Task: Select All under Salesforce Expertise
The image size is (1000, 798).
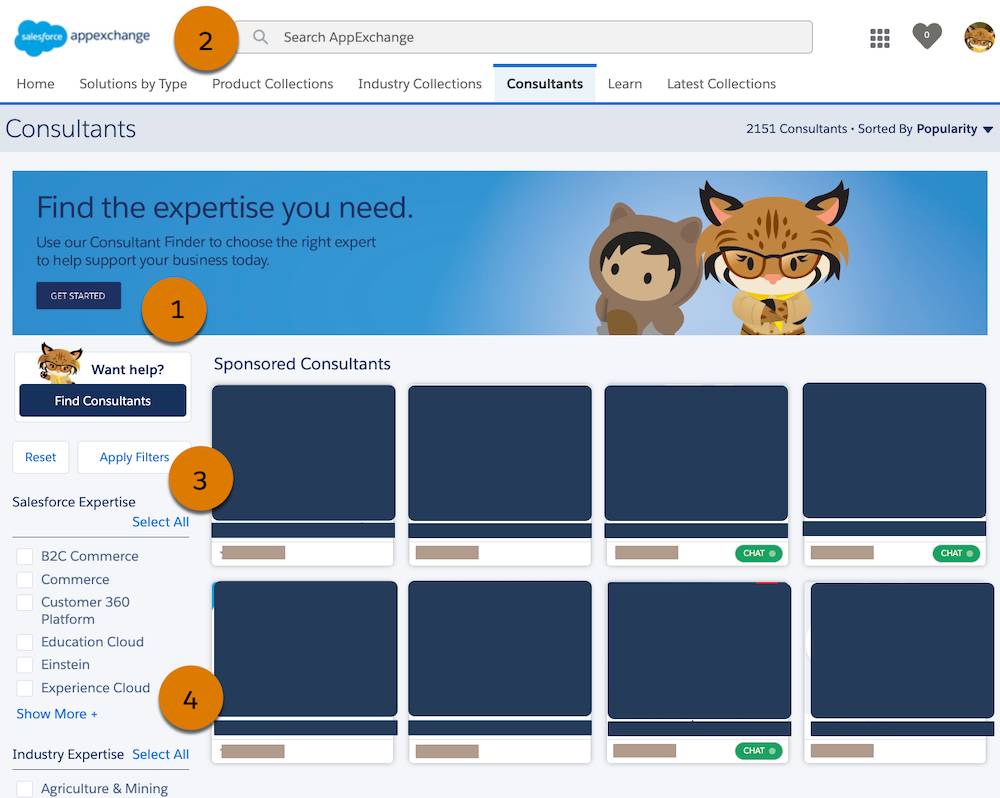Action: click(160, 522)
